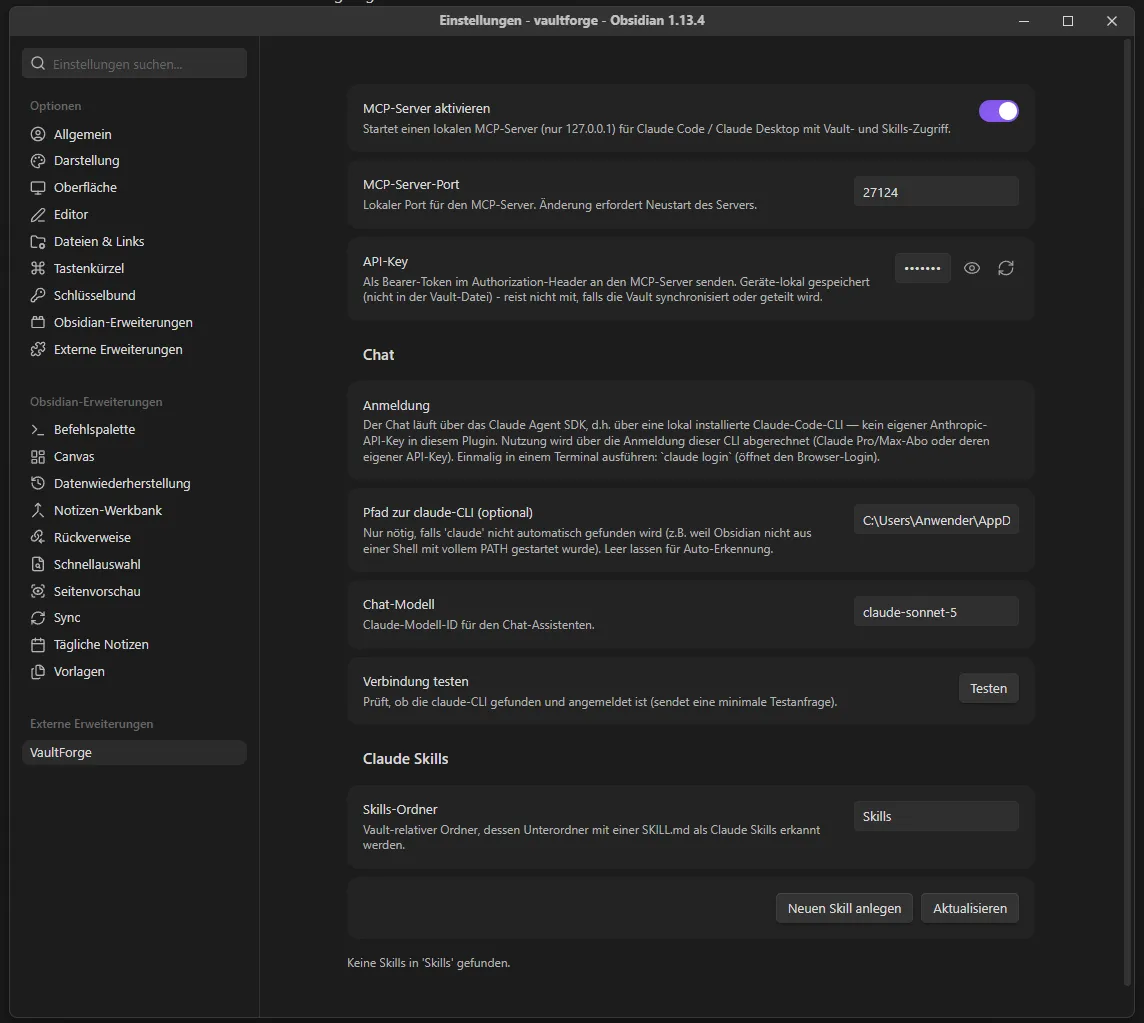Click the Anmeldung setting title
Viewport: 1144px width, 1023px height.
(396, 406)
